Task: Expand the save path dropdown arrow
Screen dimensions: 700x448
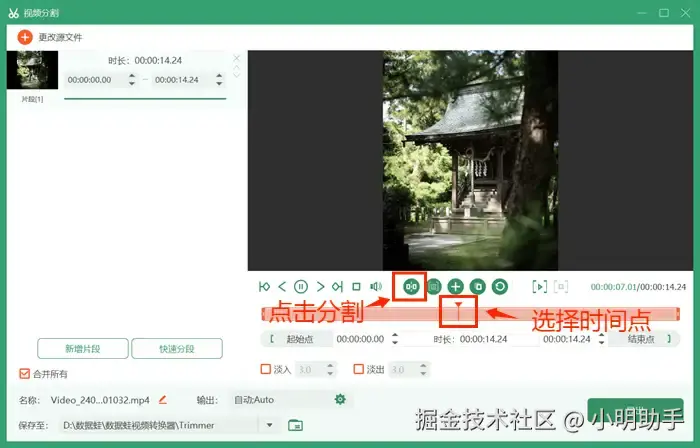Action: 270,425
